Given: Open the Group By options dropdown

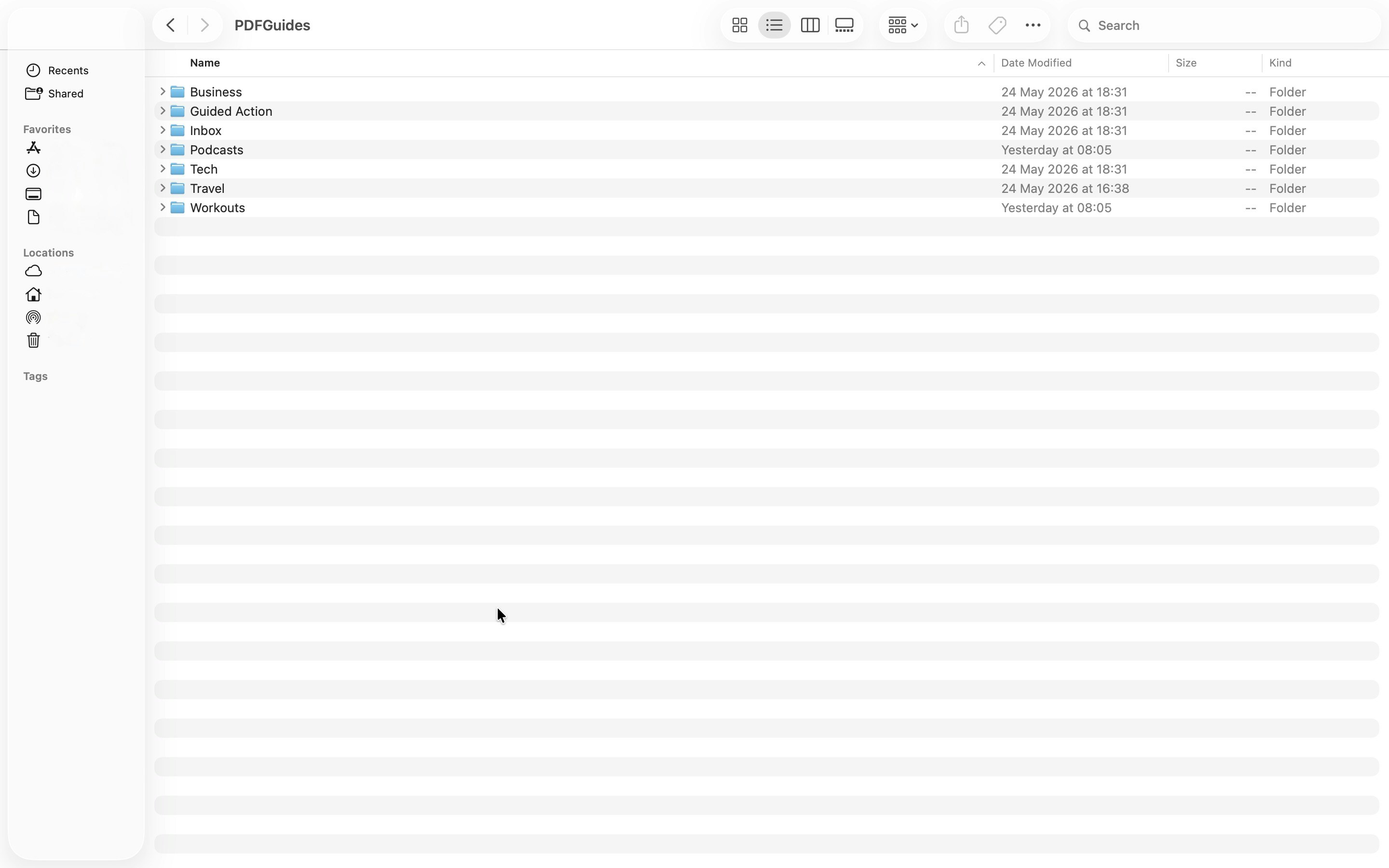Looking at the screenshot, I should pyautogui.click(x=903, y=25).
